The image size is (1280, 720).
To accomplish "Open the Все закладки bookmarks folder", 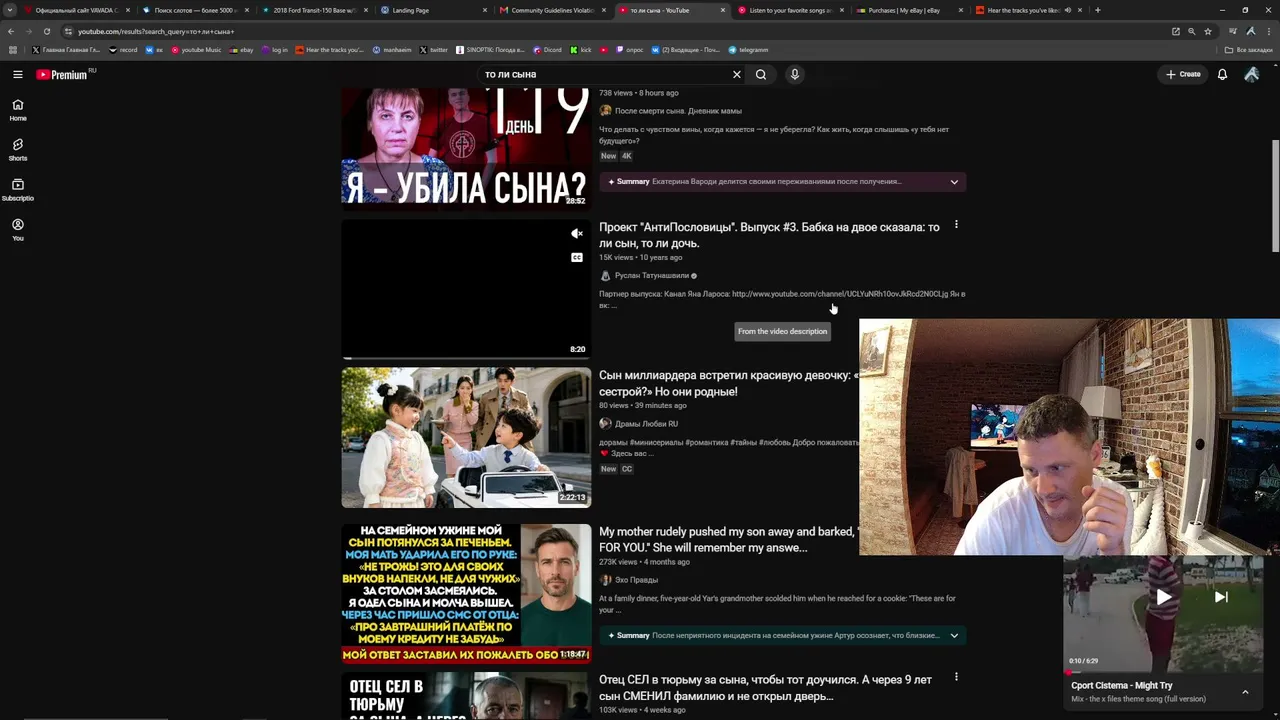I will 1249,50.
